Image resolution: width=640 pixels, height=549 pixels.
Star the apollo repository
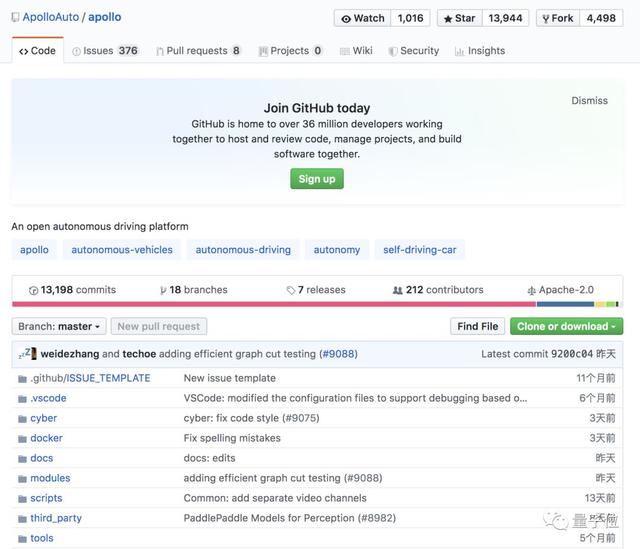pos(464,18)
